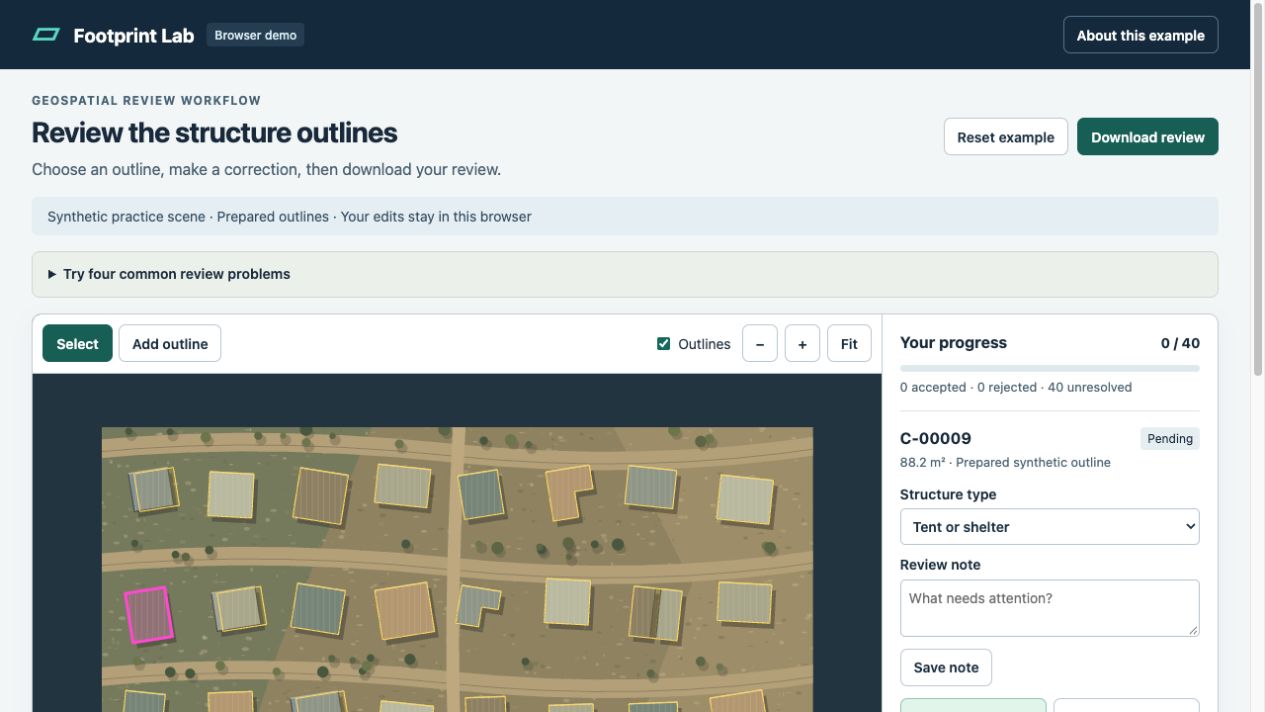Viewport: 1265px width, 712px height.
Task: Toggle the Outlines checkbox
Action: pyautogui.click(x=663, y=343)
